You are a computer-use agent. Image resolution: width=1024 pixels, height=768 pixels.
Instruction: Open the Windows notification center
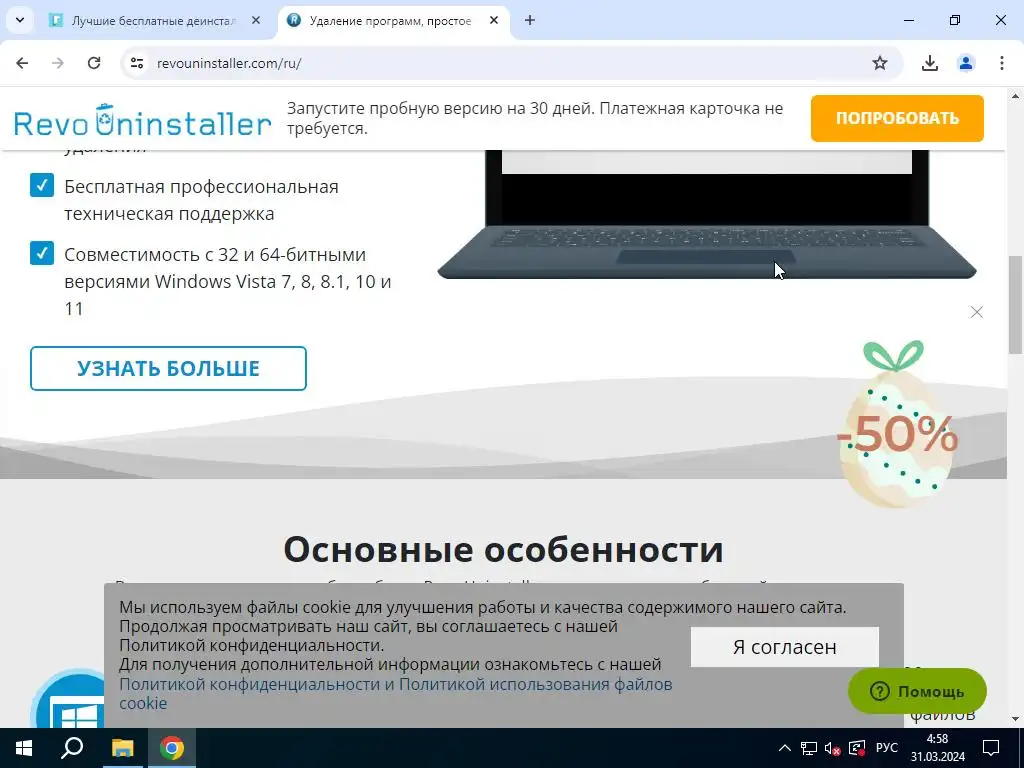(991, 748)
